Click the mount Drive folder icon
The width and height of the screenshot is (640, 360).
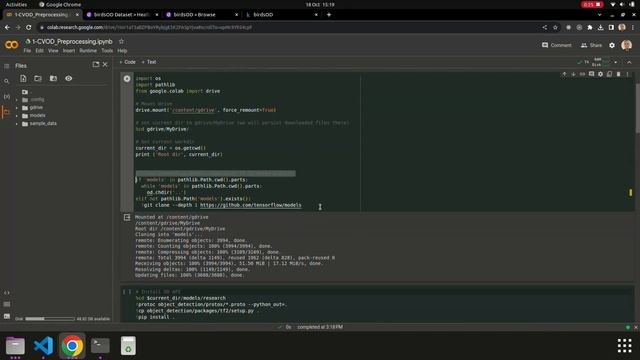(53, 78)
